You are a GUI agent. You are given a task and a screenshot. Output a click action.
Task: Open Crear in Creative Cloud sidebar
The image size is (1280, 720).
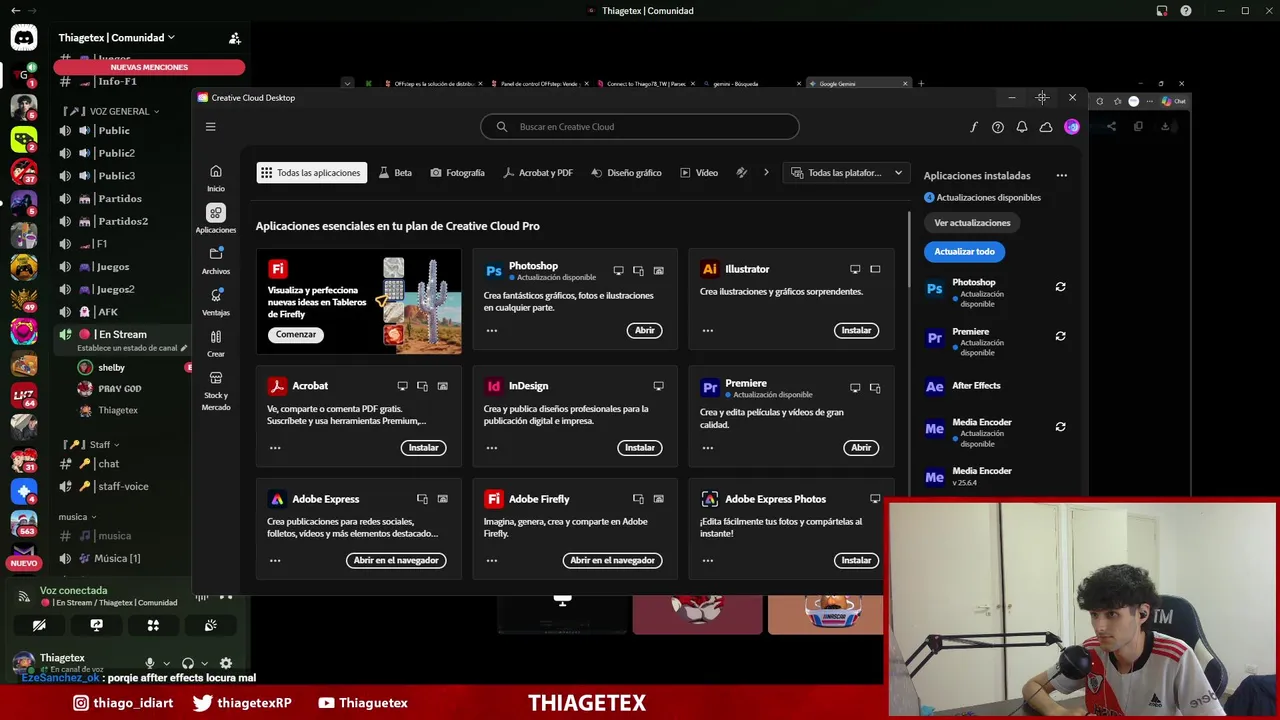click(x=216, y=343)
